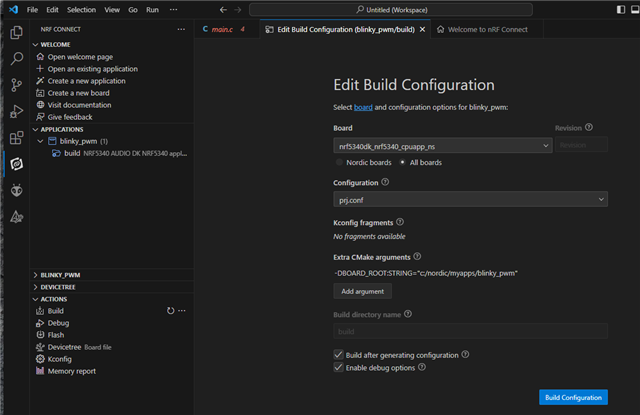Open the Extensions view

(16, 138)
